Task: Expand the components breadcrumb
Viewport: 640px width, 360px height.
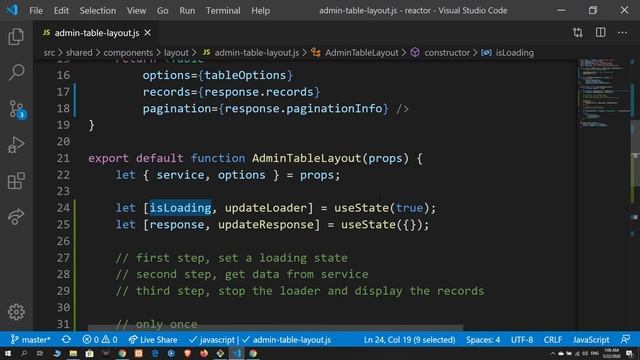Action: (128, 53)
